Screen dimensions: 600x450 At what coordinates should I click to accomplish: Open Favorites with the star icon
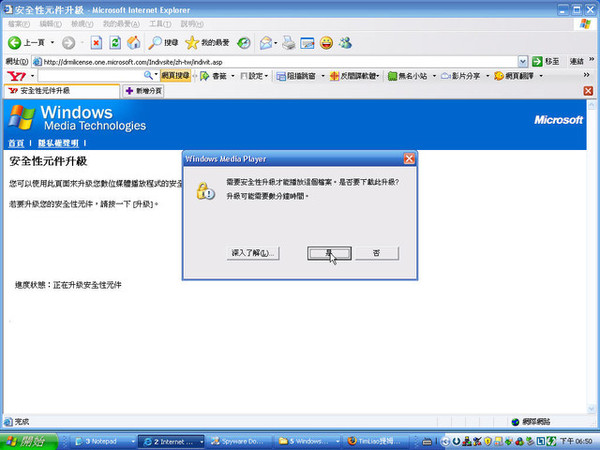207,42
